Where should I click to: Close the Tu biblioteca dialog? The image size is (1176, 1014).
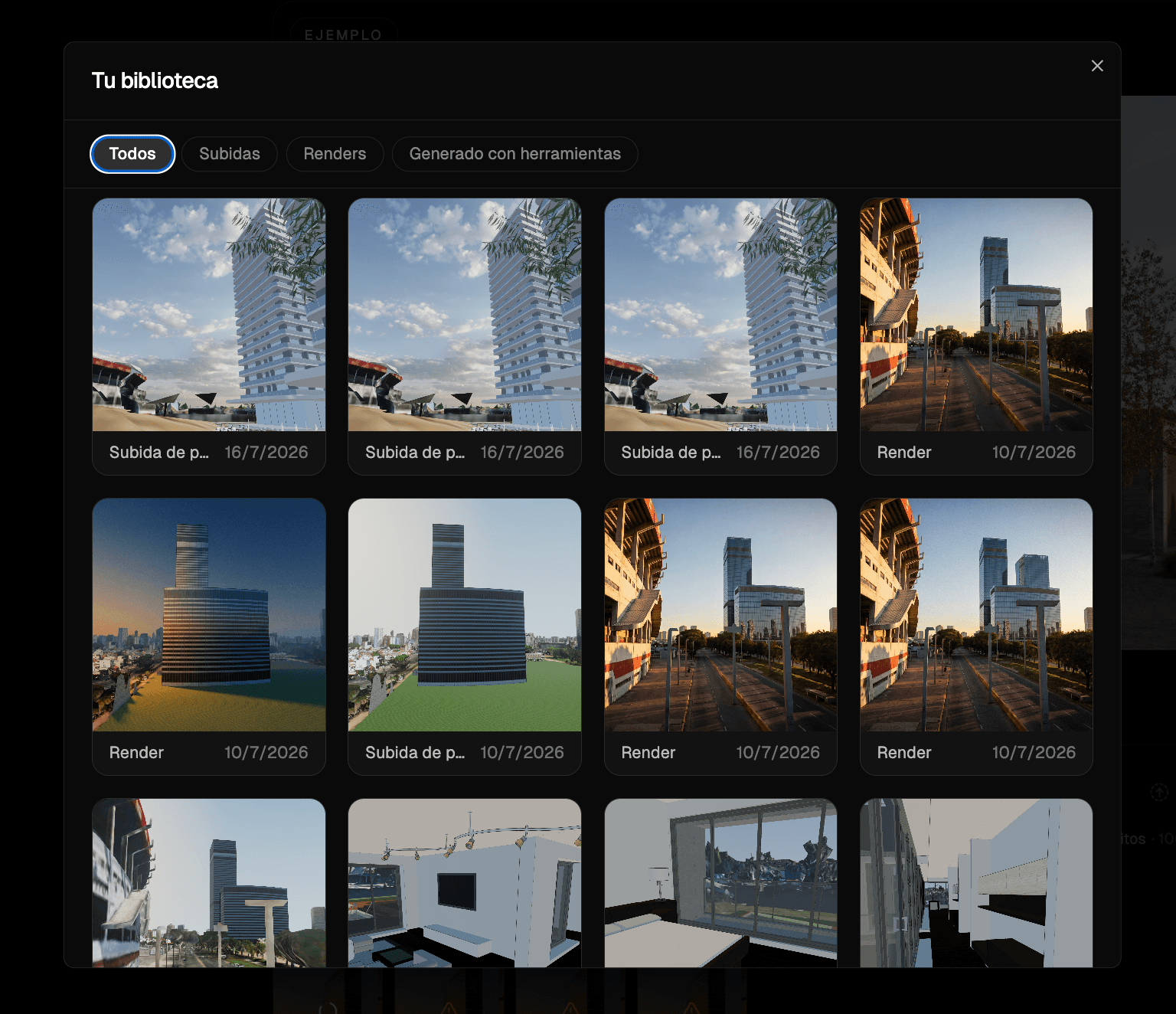click(x=1097, y=66)
